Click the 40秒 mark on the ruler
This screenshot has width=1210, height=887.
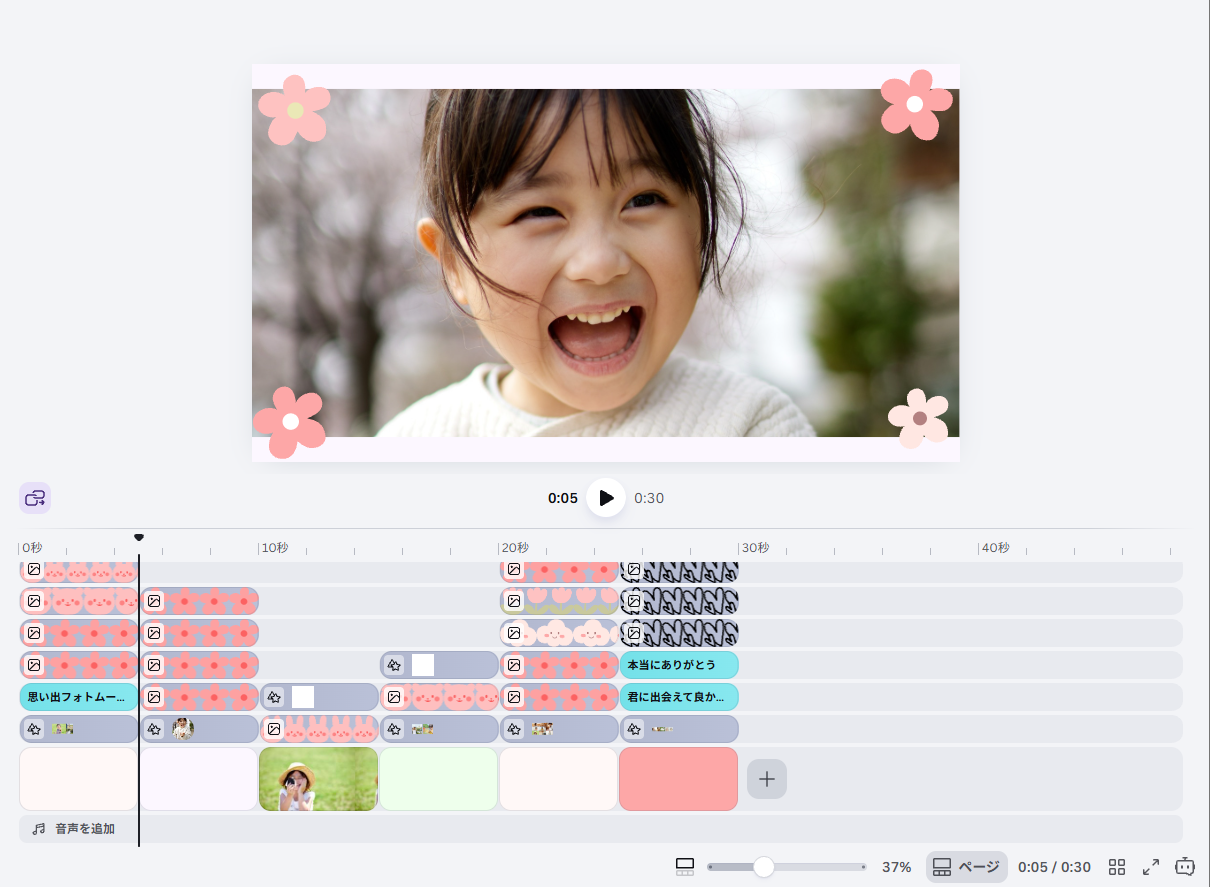[995, 548]
